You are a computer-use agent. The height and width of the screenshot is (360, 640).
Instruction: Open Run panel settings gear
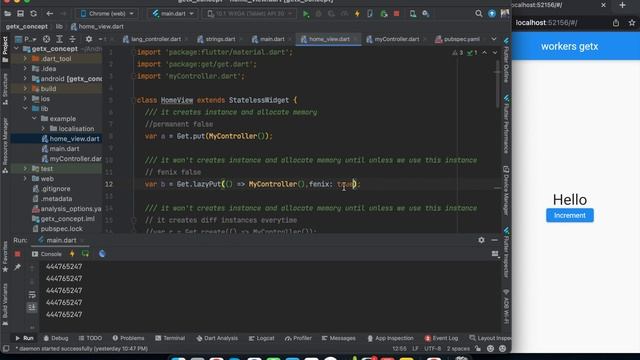tap(481, 240)
